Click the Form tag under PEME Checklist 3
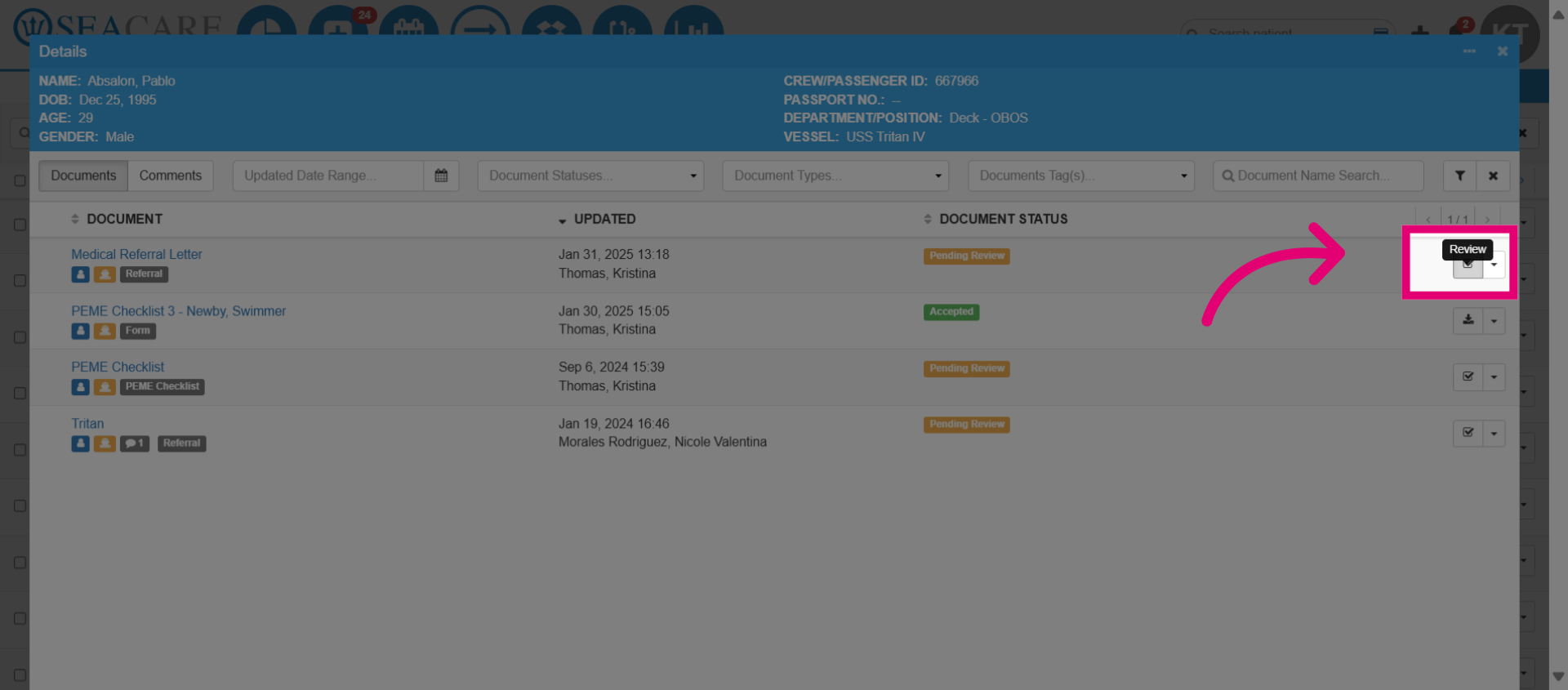This screenshot has width=1568, height=690. (138, 331)
